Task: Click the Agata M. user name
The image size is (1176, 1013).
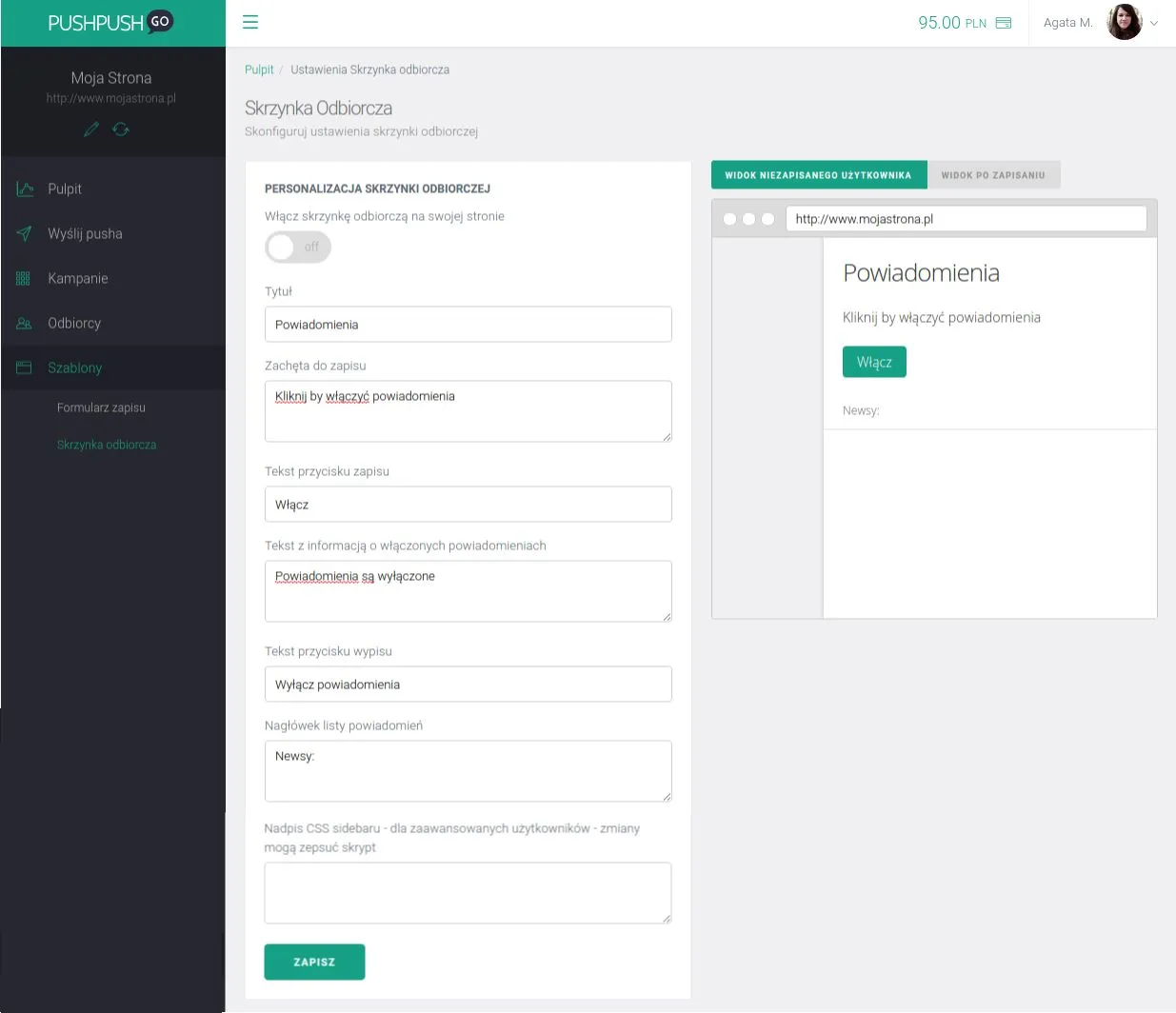Action: click(x=1067, y=23)
